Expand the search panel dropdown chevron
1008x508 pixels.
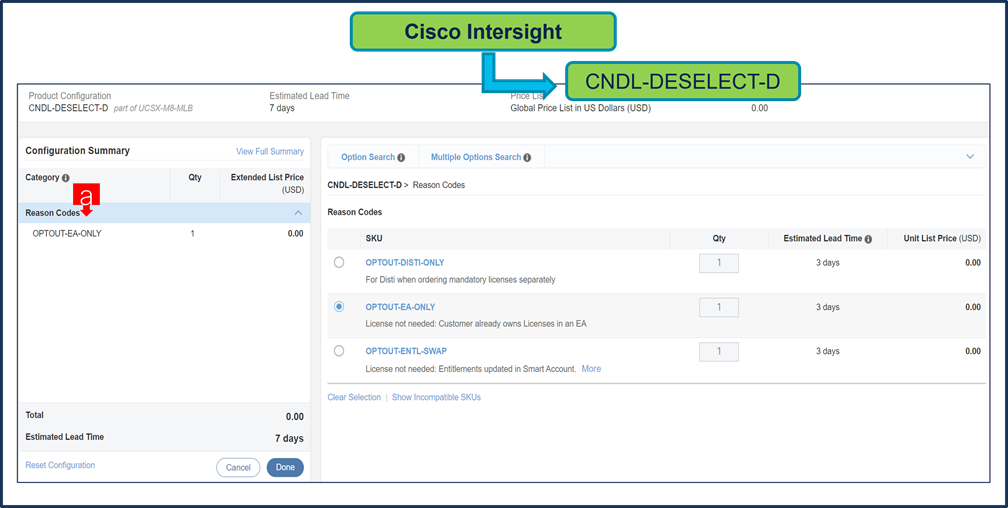tap(971, 157)
